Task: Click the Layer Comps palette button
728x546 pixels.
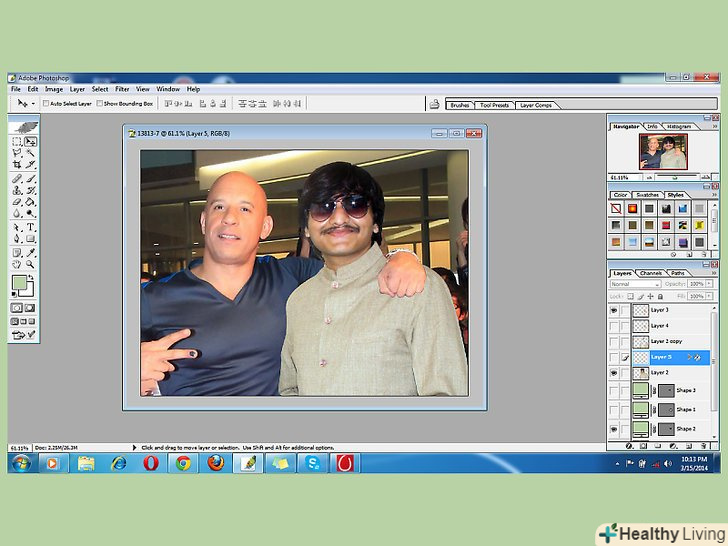Action: click(536, 104)
